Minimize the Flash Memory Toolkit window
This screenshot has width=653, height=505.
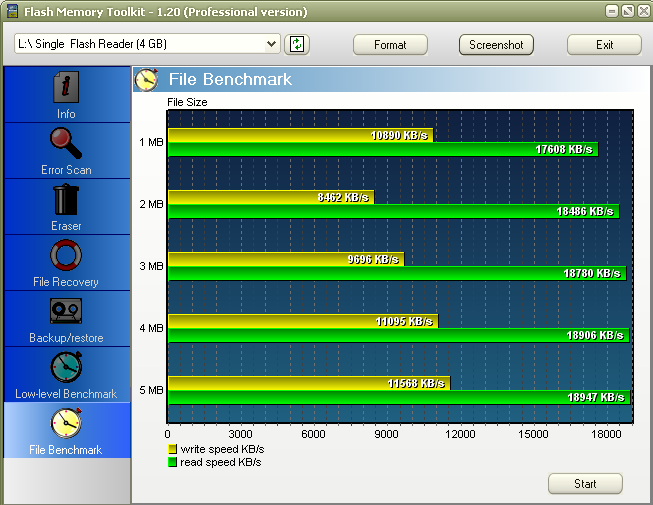[x=611, y=11]
